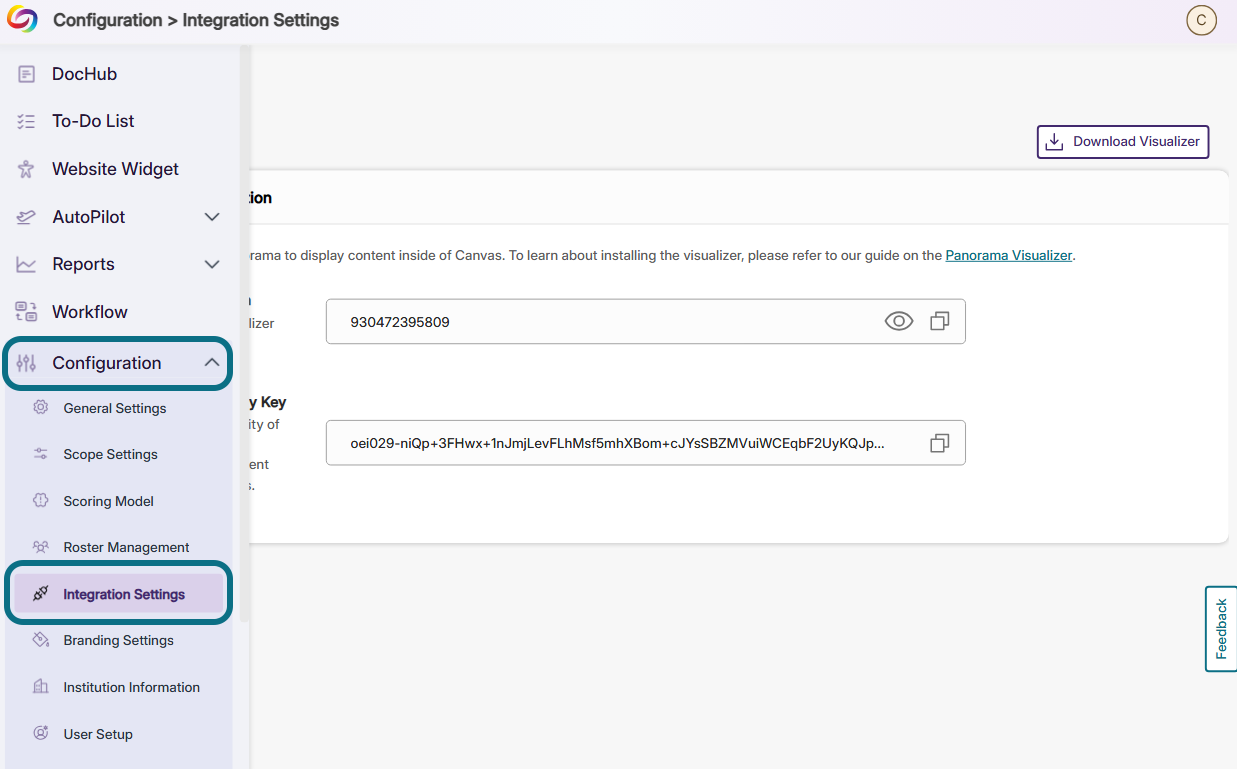Click the Workflow icon in the sidebar
This screenshot has height=769, width=1237.
pos(27,312)
